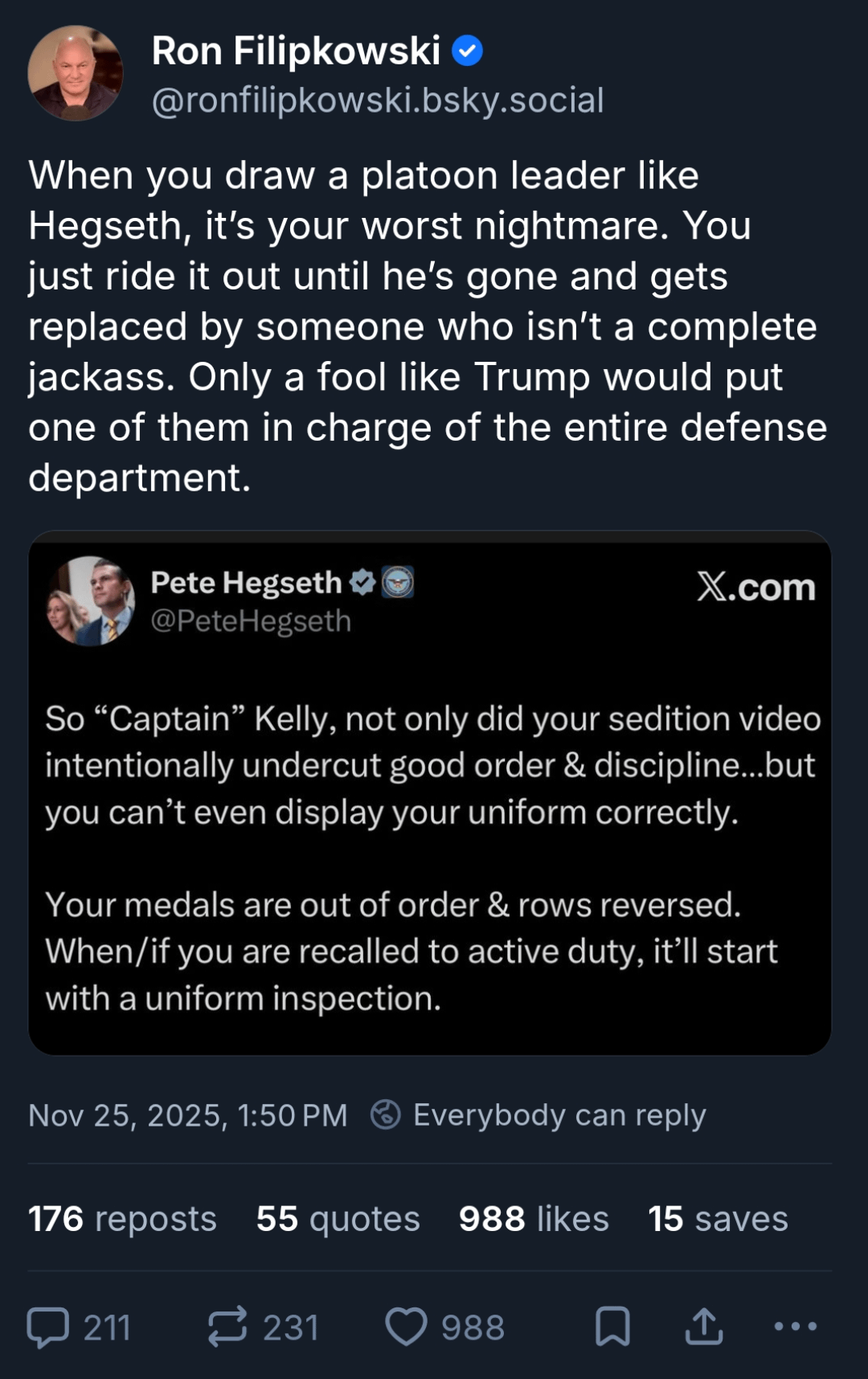Viewport: 868px width, 1379px height.
Task: Open the three-dot more options menu
Action: coord(795,1327)
